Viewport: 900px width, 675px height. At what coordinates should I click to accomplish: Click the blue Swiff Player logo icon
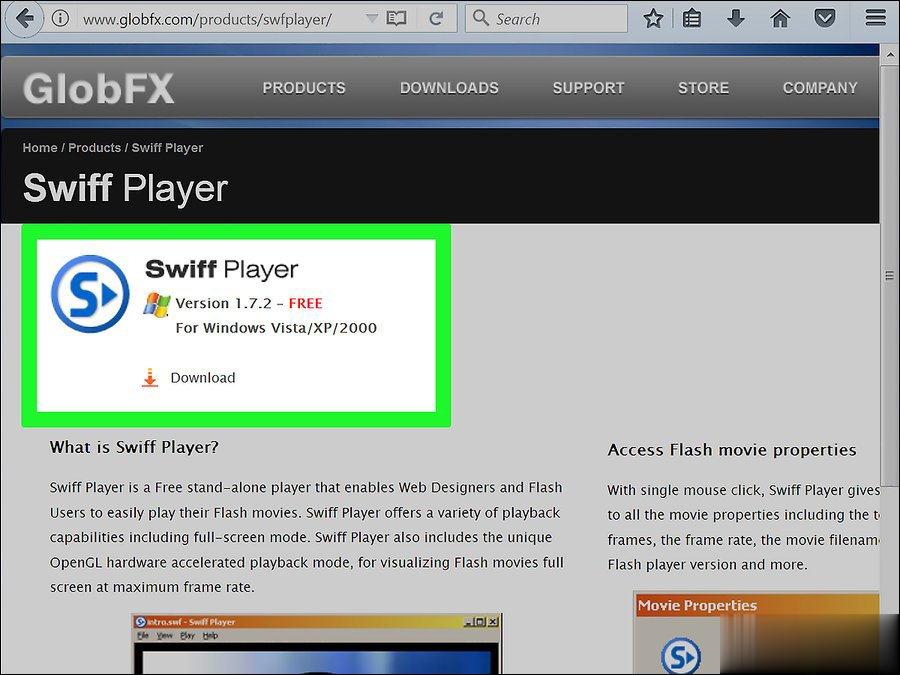point(90,293)
